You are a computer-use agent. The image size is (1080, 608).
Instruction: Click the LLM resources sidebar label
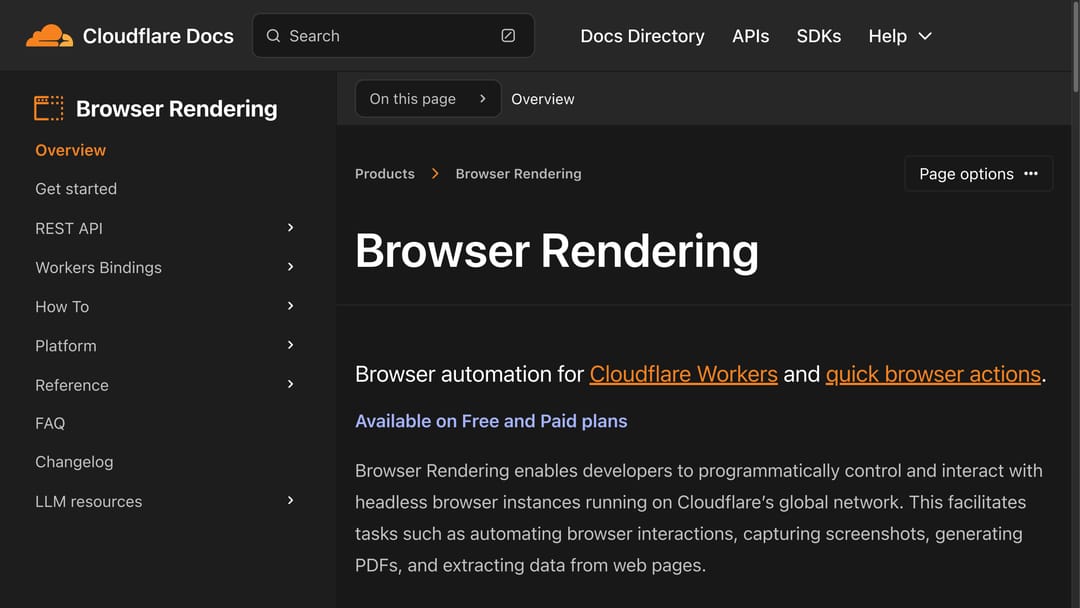88,501
